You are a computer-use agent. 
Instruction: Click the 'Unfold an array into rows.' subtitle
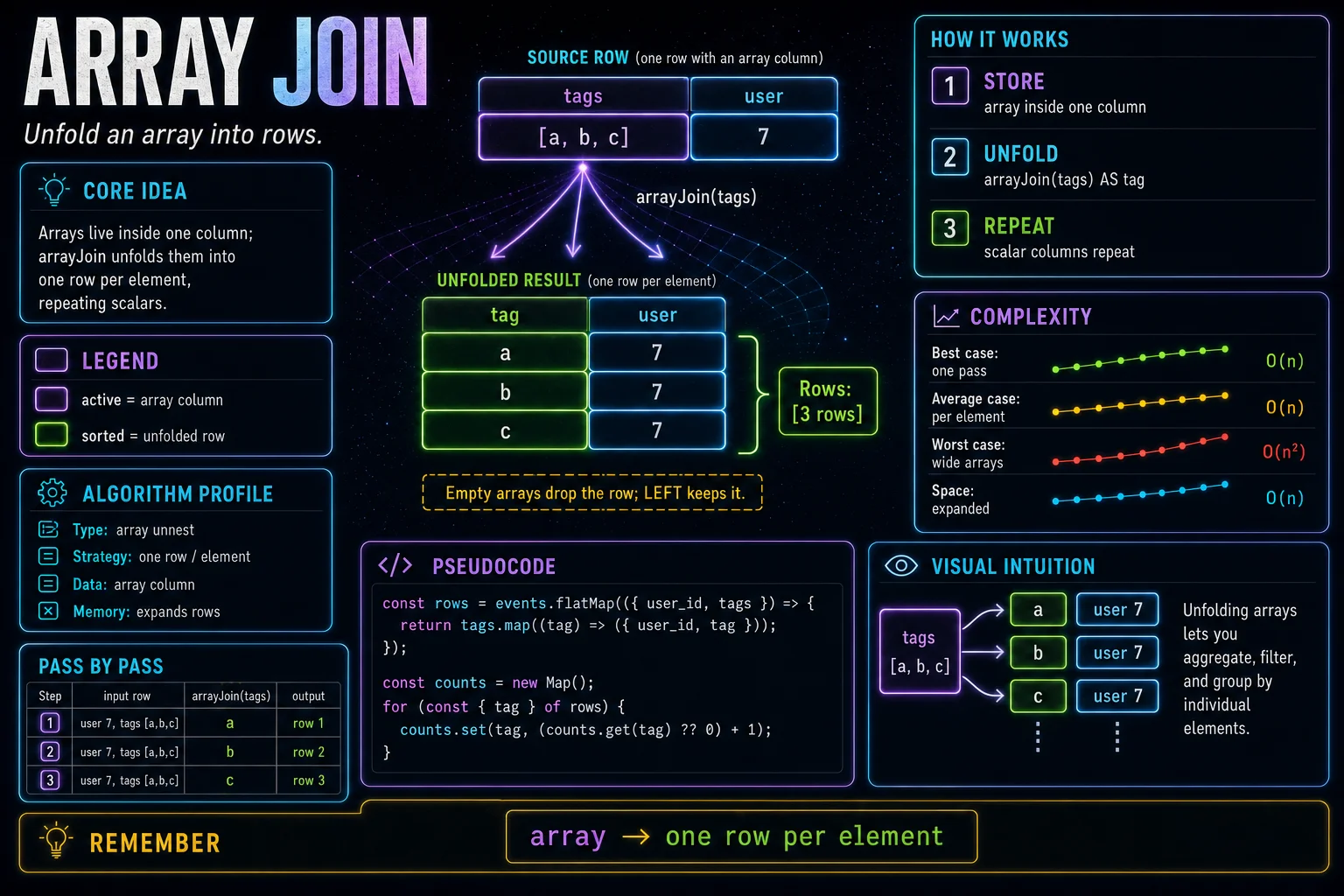(173, 134)
